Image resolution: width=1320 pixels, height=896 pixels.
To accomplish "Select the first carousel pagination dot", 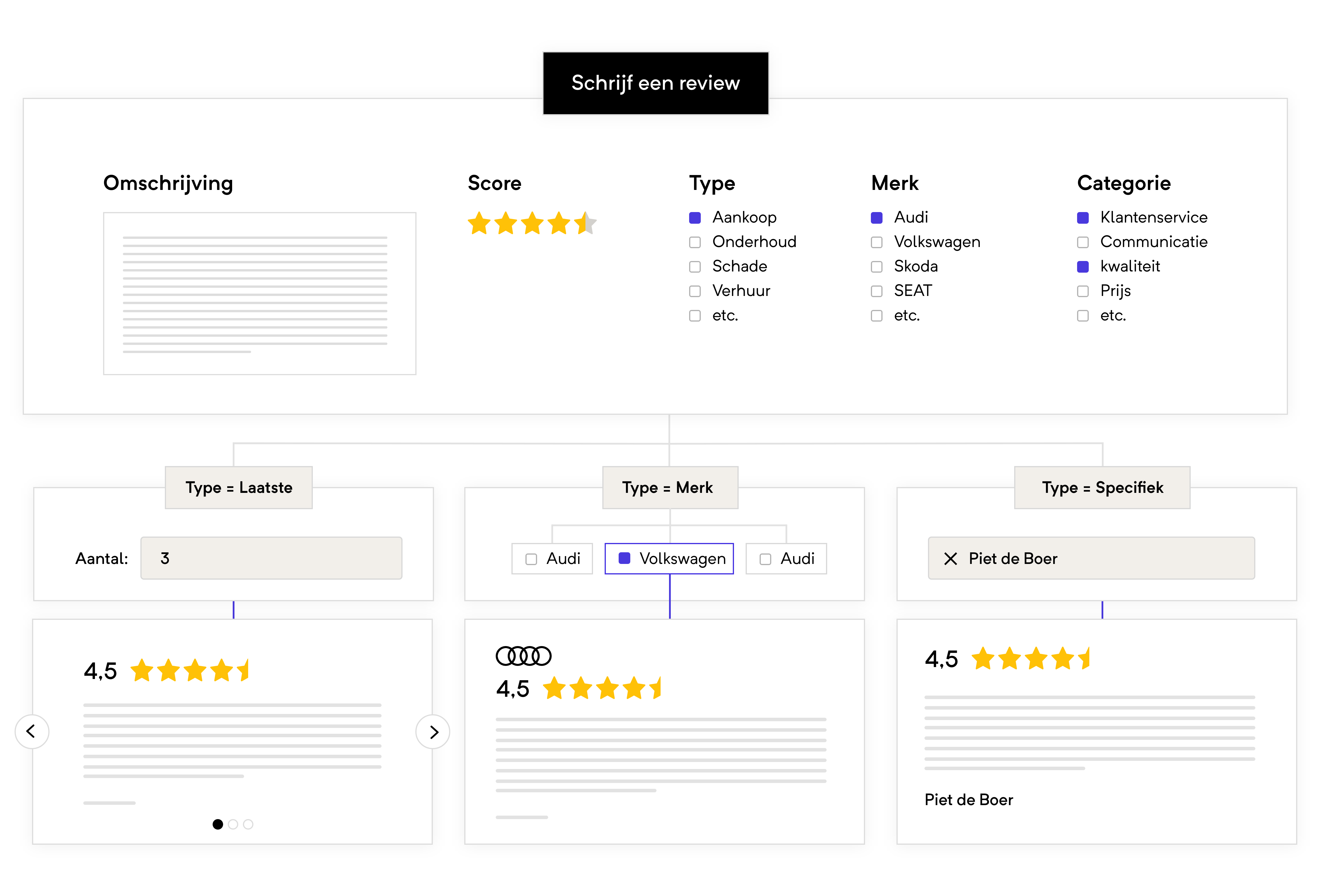I will [218, 824].
